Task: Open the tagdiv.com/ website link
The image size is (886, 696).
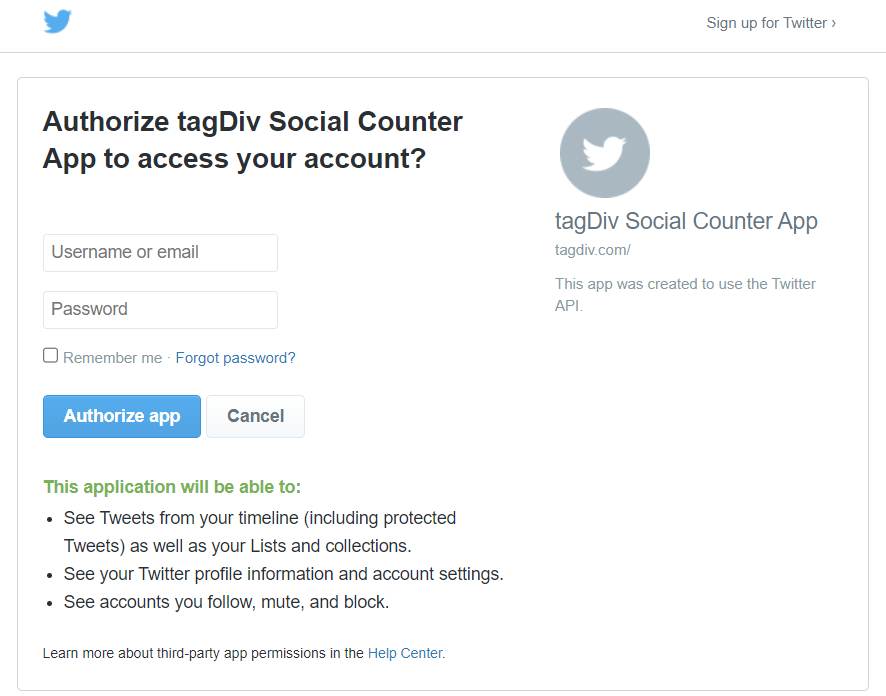Action: pos(593,250)
